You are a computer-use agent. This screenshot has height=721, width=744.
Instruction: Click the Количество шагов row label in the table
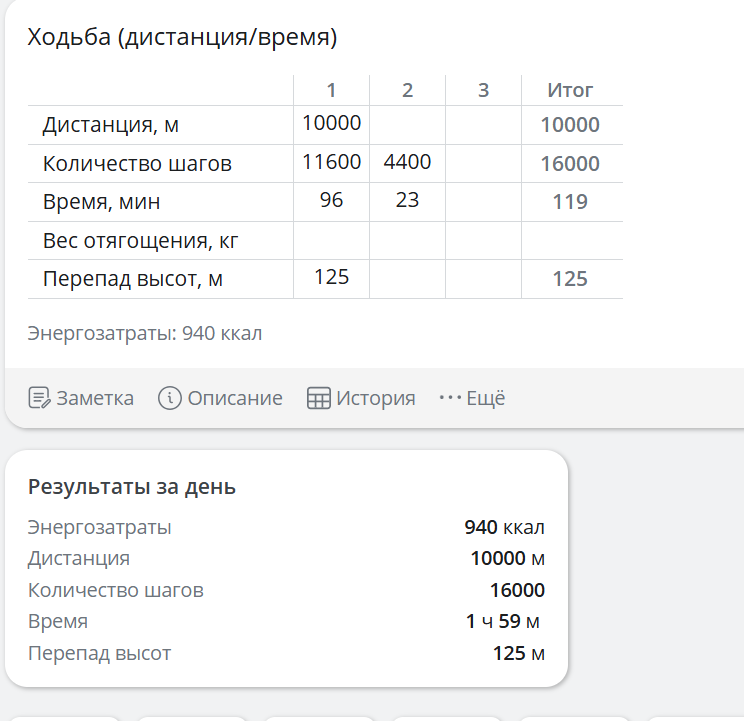(x=137, y=164)
